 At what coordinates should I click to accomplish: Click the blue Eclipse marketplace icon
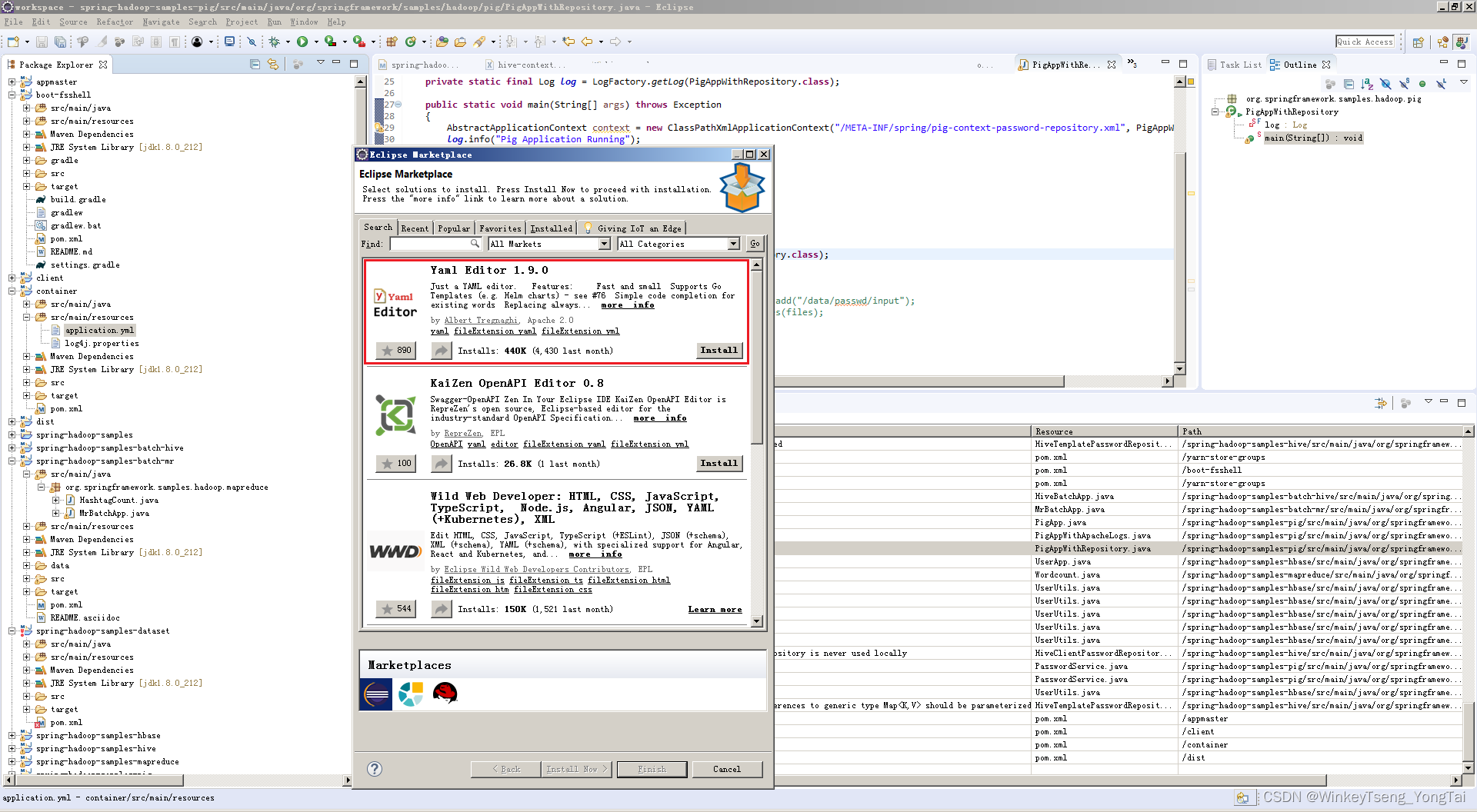tap(375, 693)
